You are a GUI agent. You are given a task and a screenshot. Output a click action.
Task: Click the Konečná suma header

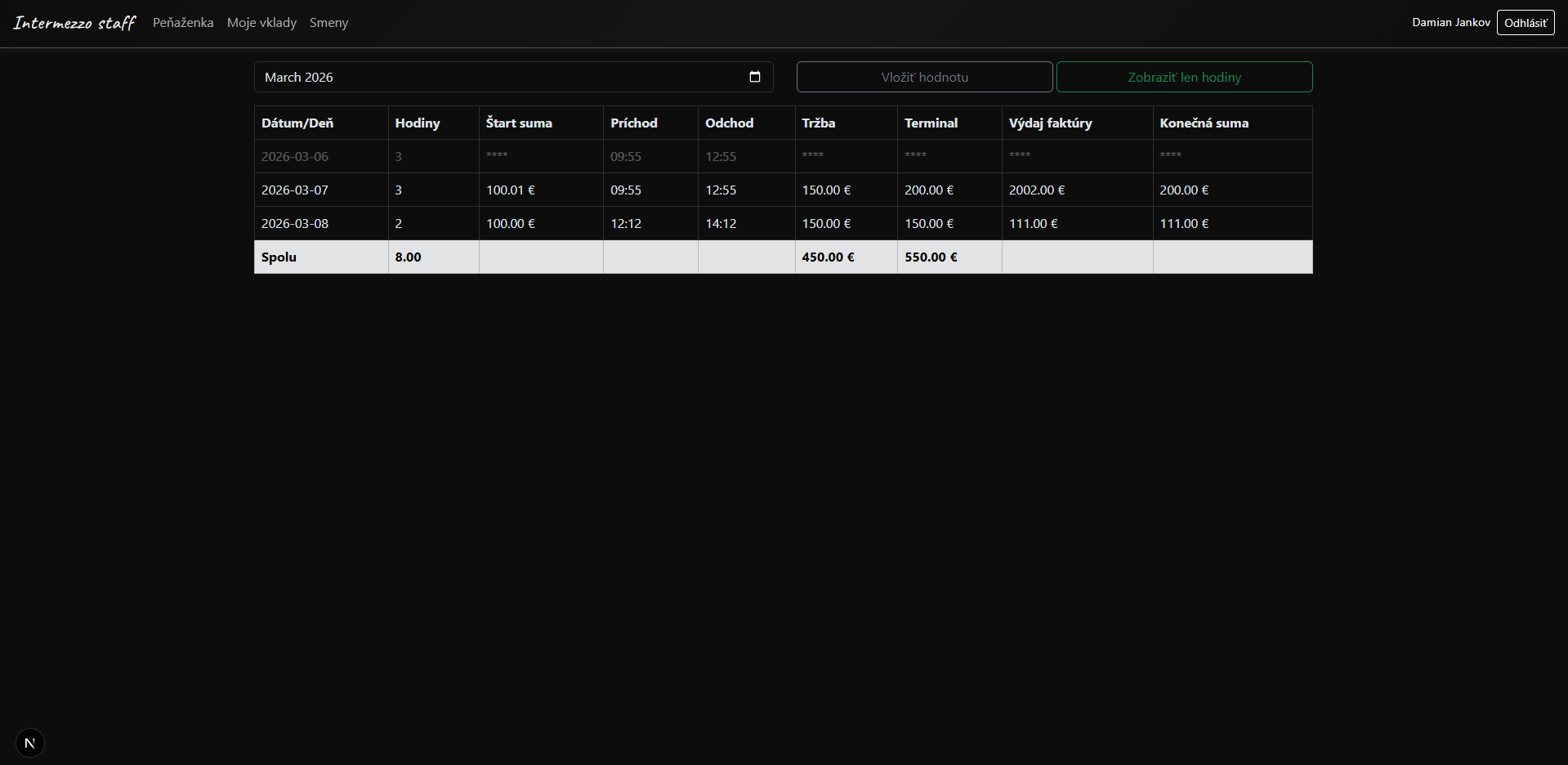pyautogui.click(x=1204, y=123)
